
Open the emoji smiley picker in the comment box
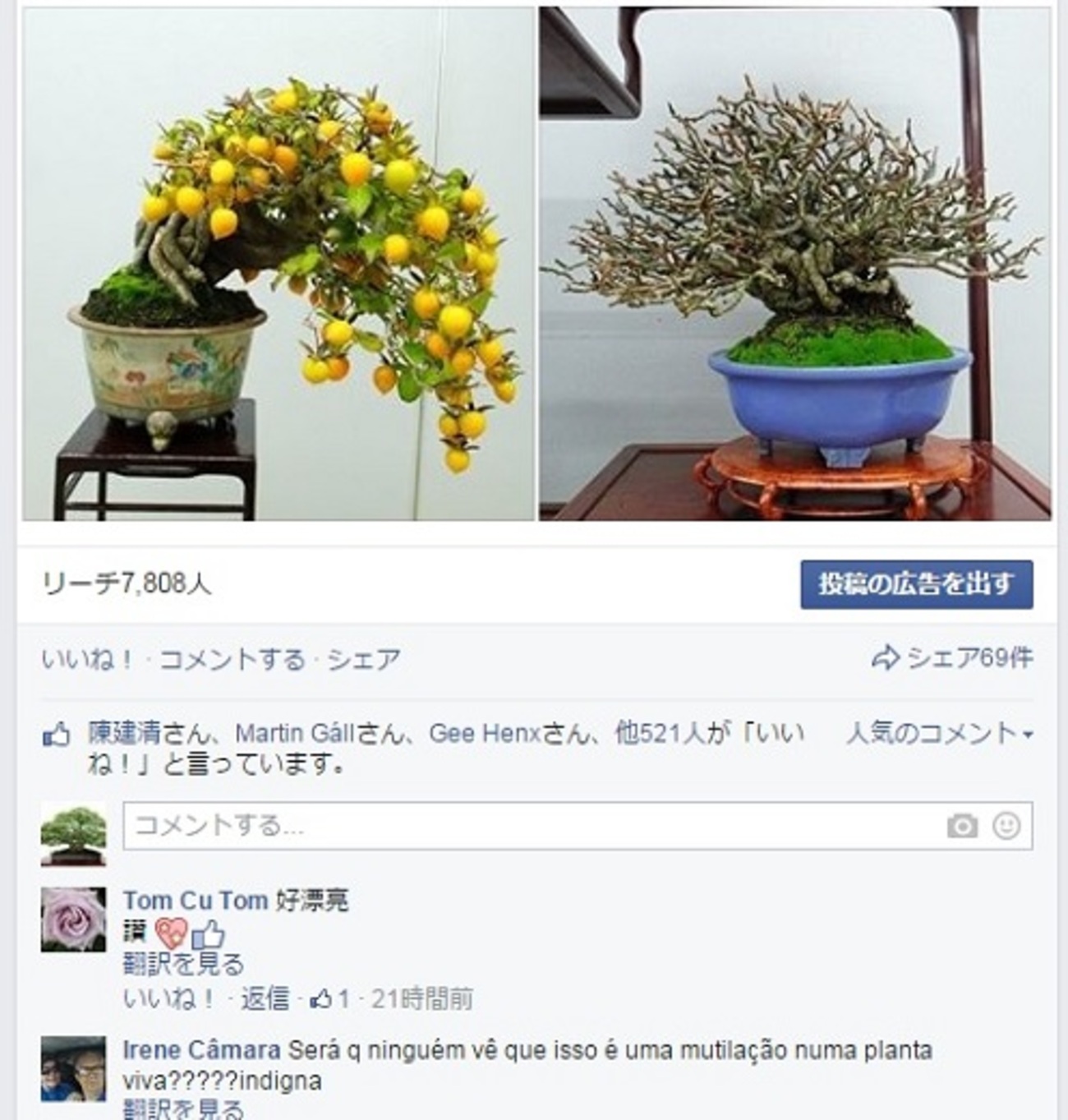[x=1006, y=826]
